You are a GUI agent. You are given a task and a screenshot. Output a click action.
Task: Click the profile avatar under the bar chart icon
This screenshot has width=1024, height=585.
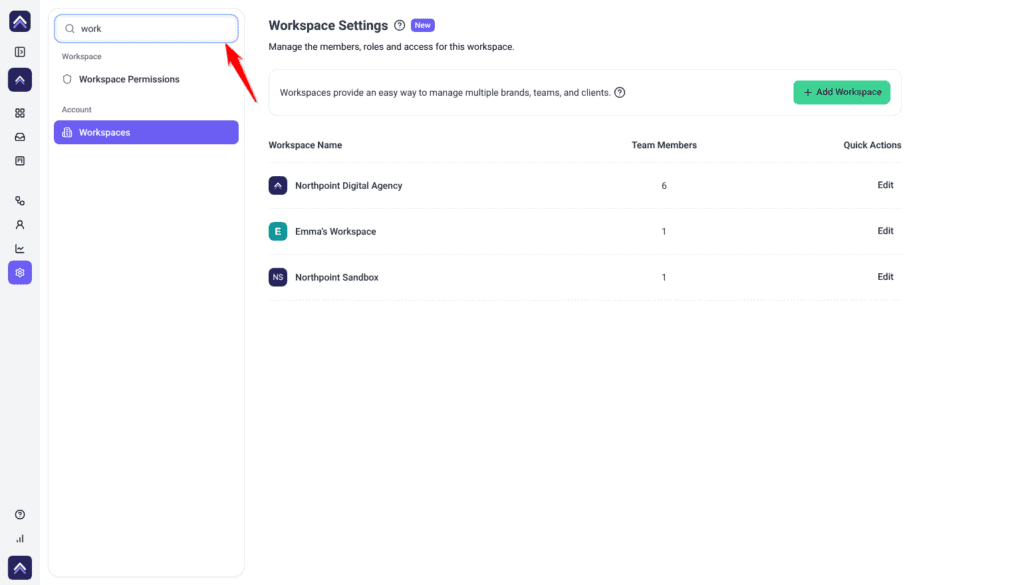20,567
